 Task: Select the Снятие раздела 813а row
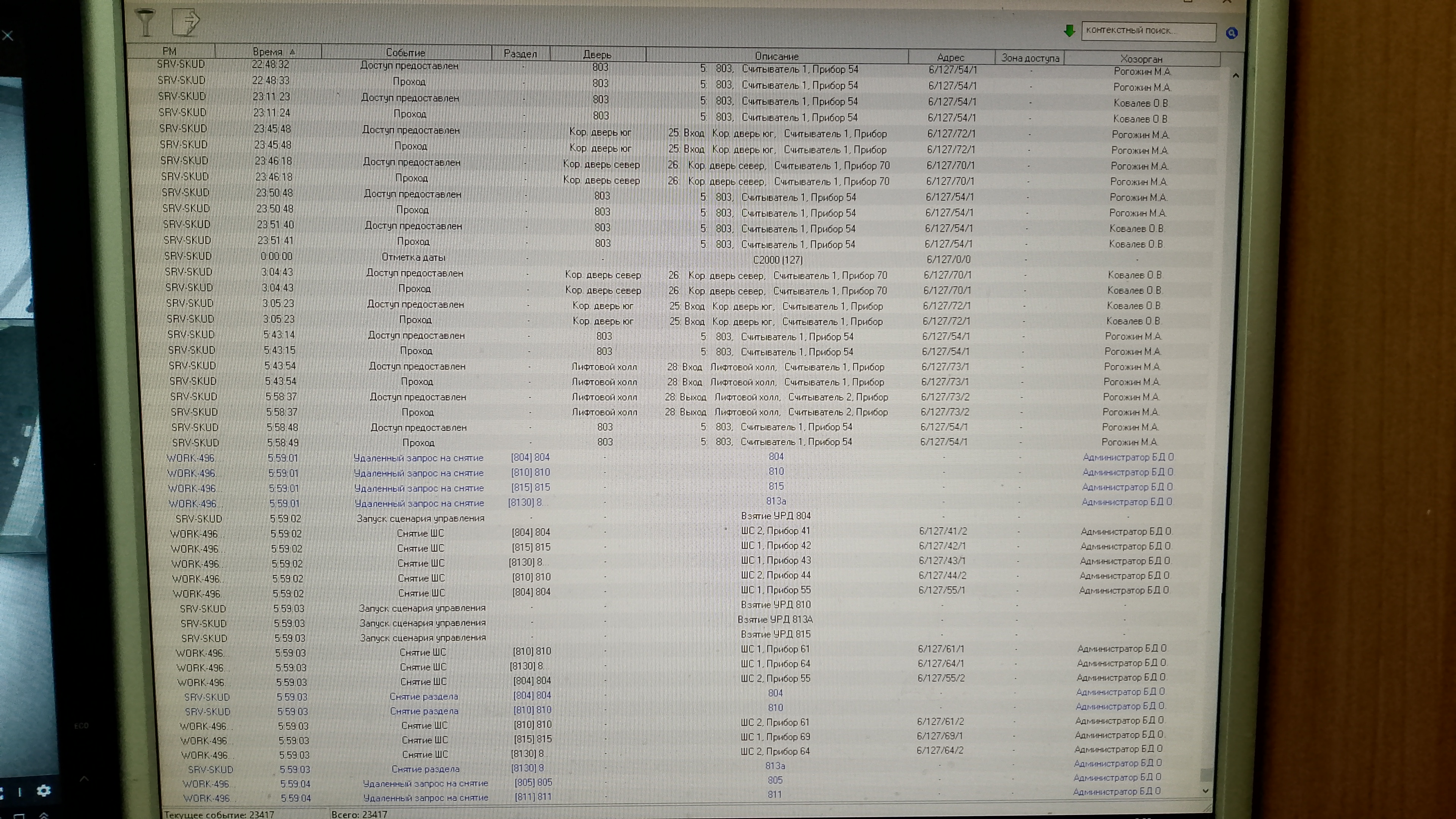(x=425, y=769)
